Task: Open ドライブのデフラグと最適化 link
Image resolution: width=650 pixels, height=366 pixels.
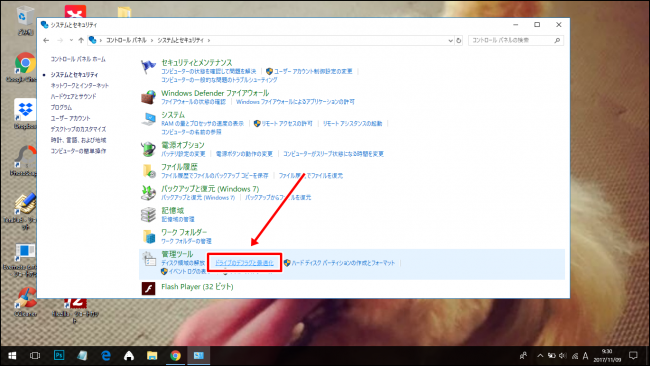Action: tap(244, 263)
